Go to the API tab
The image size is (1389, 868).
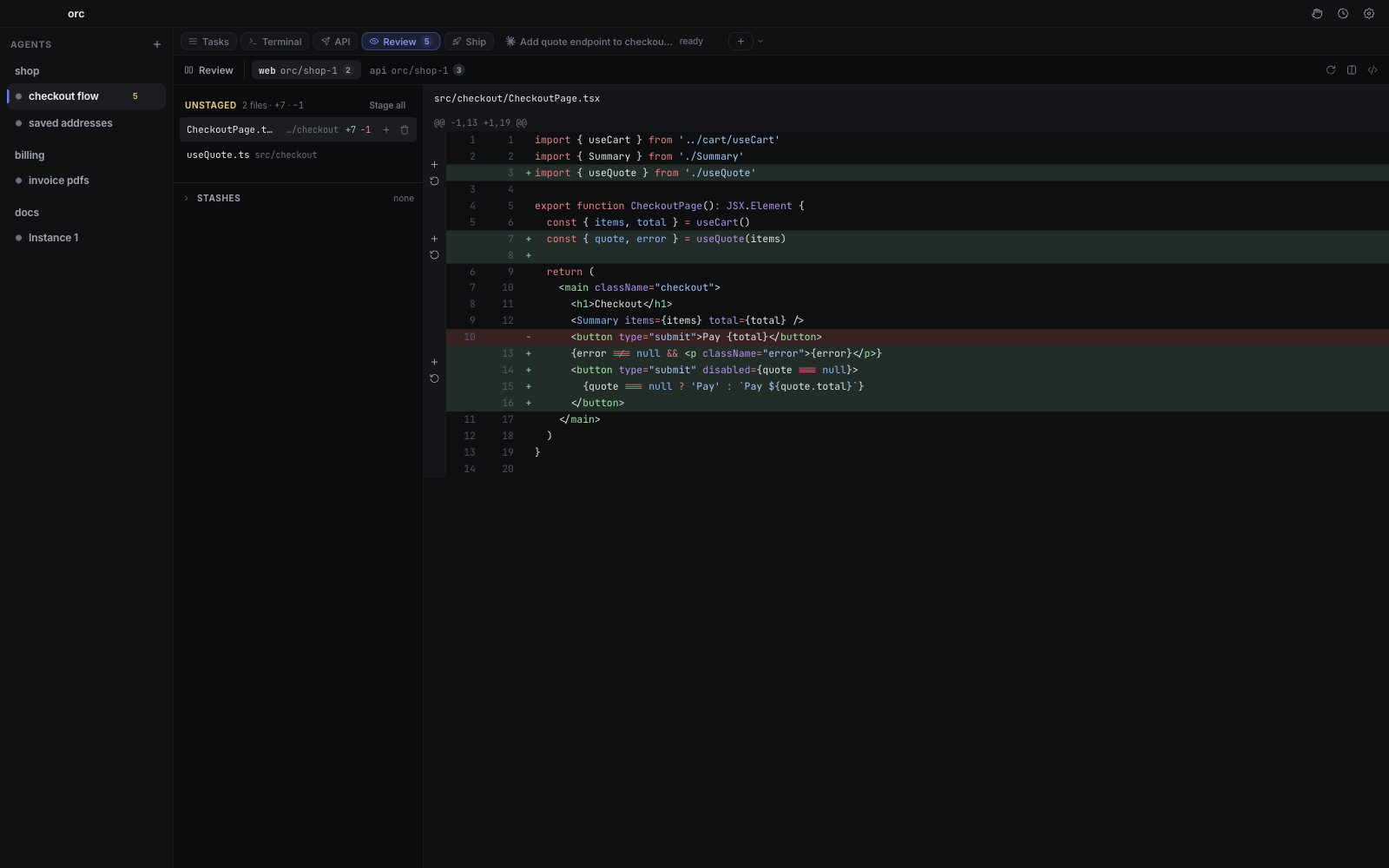pyautogui.click(x=336, y=42)
